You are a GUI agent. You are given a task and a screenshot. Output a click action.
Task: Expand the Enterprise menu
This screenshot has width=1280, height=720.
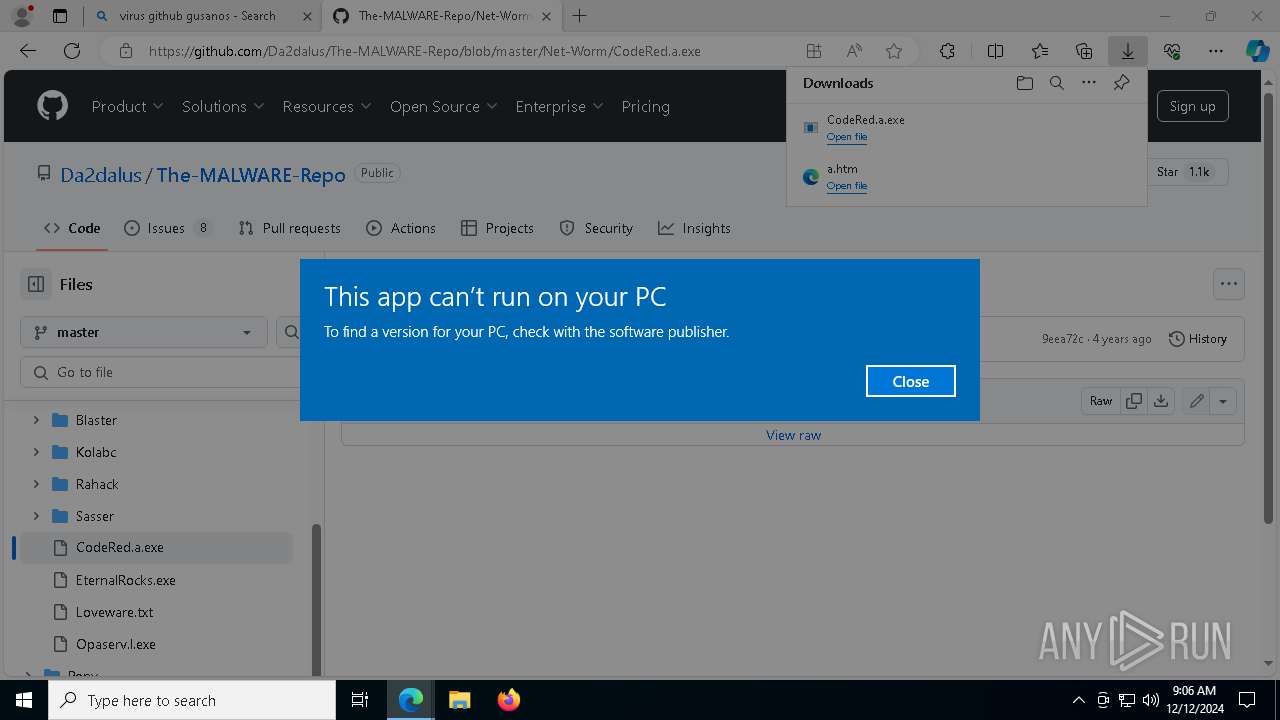(x=560, y=106)
